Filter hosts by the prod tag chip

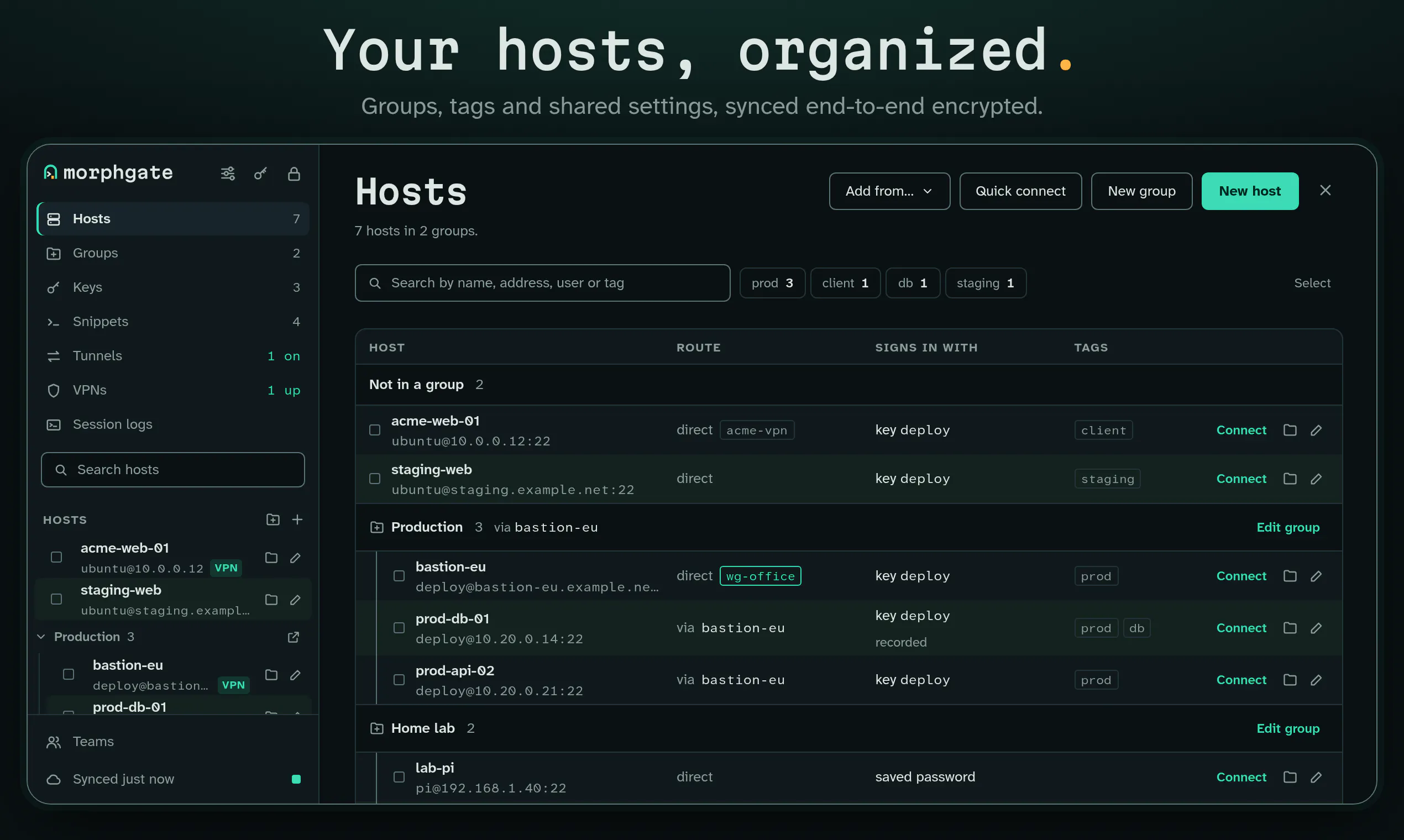772,283
